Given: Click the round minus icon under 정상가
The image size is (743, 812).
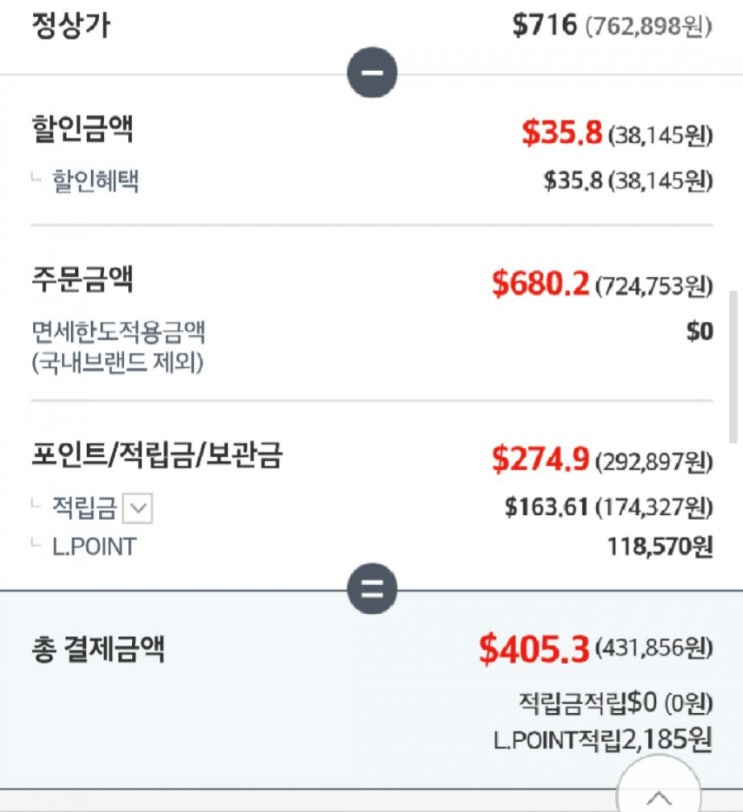Looking at the screenshot, I should [372, 72].
